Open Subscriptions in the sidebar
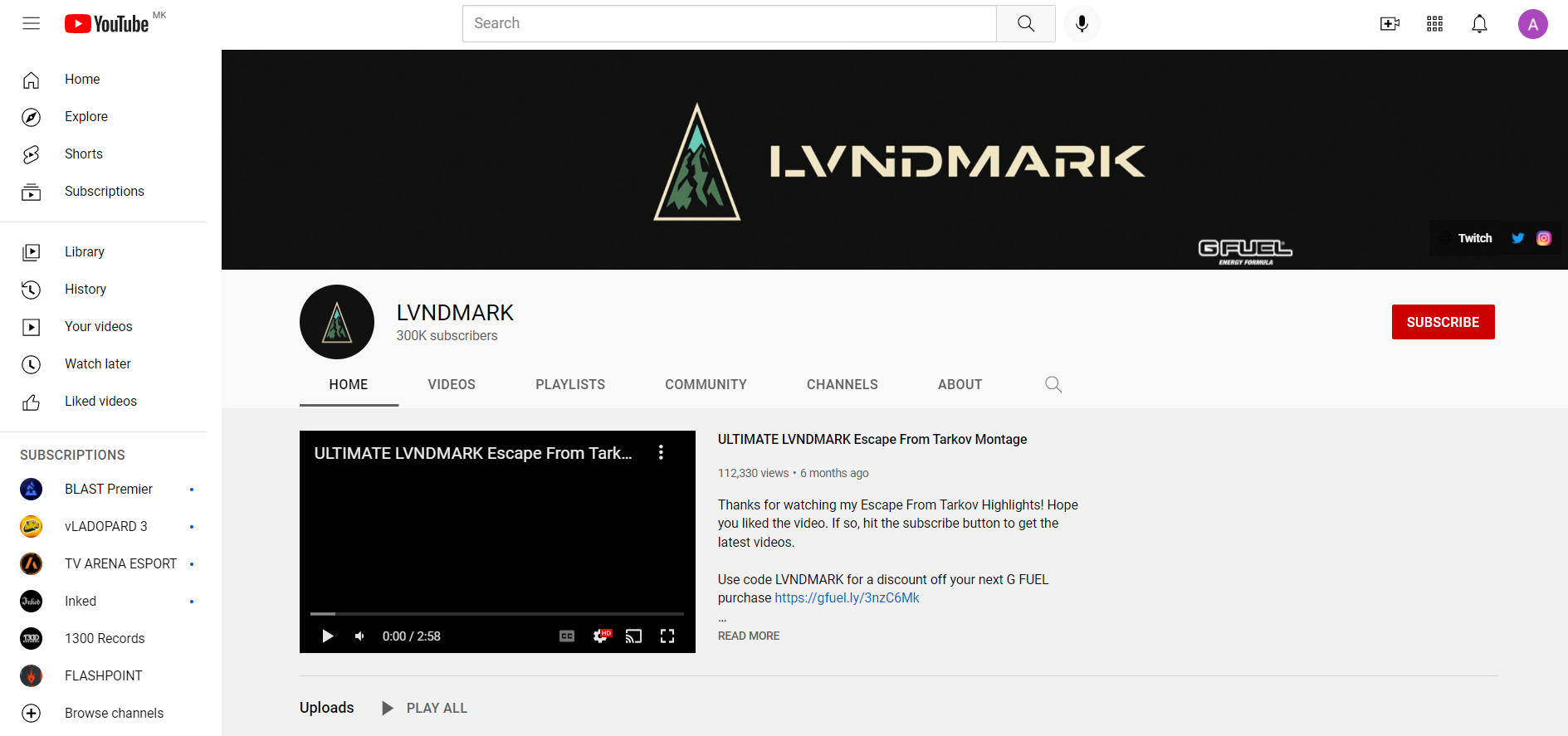The image size is (1568, 736). [x=103, y=192]
